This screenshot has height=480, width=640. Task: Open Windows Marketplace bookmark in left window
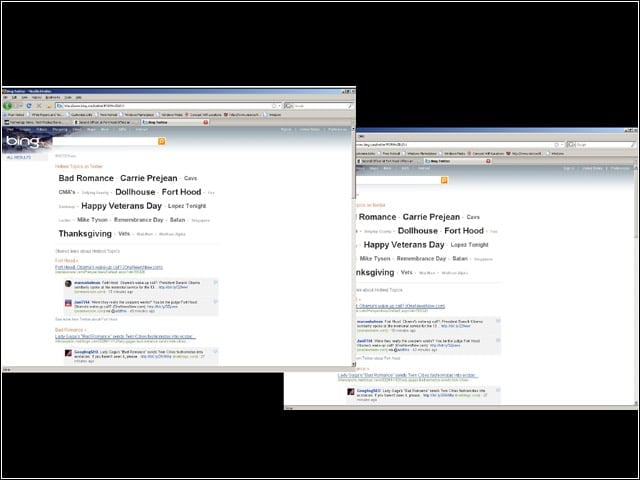(136, 115)
